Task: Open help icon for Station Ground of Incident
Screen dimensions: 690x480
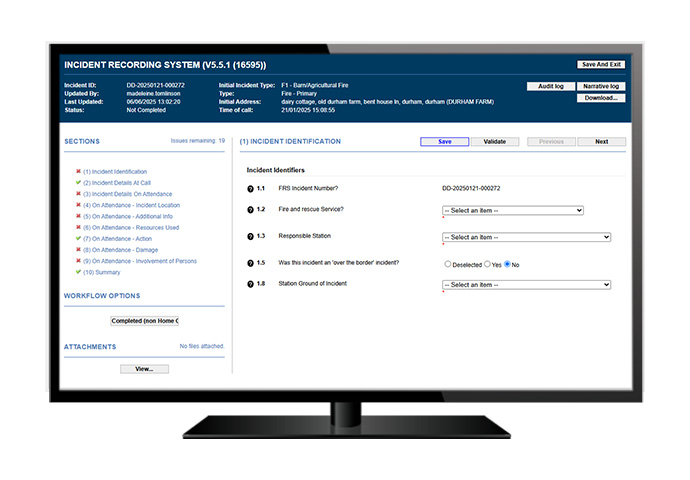Action: pos(250,285)
